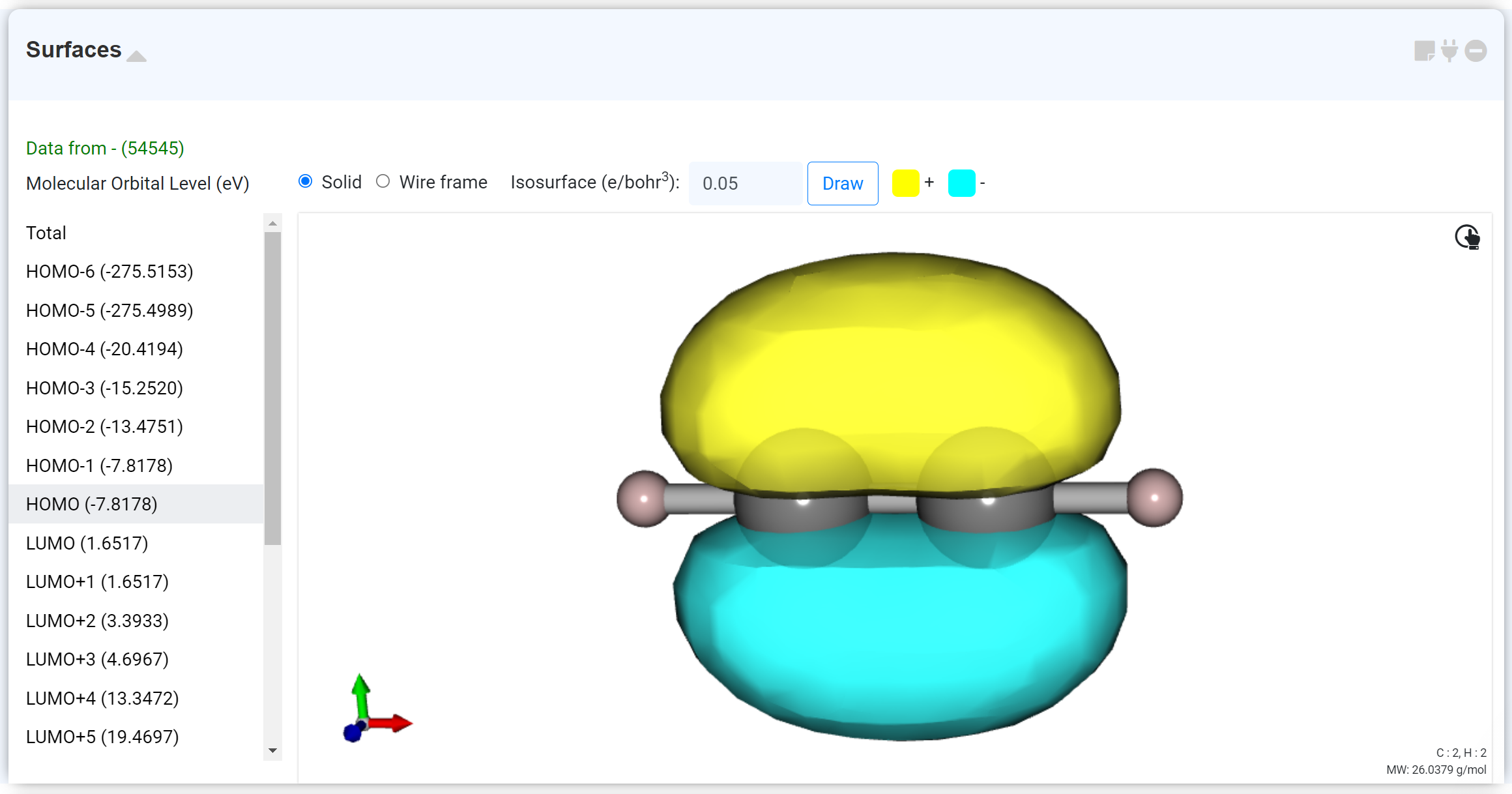Select the LUMO (1.6517) orbital
1512x794 pixels.
point(87,543)
